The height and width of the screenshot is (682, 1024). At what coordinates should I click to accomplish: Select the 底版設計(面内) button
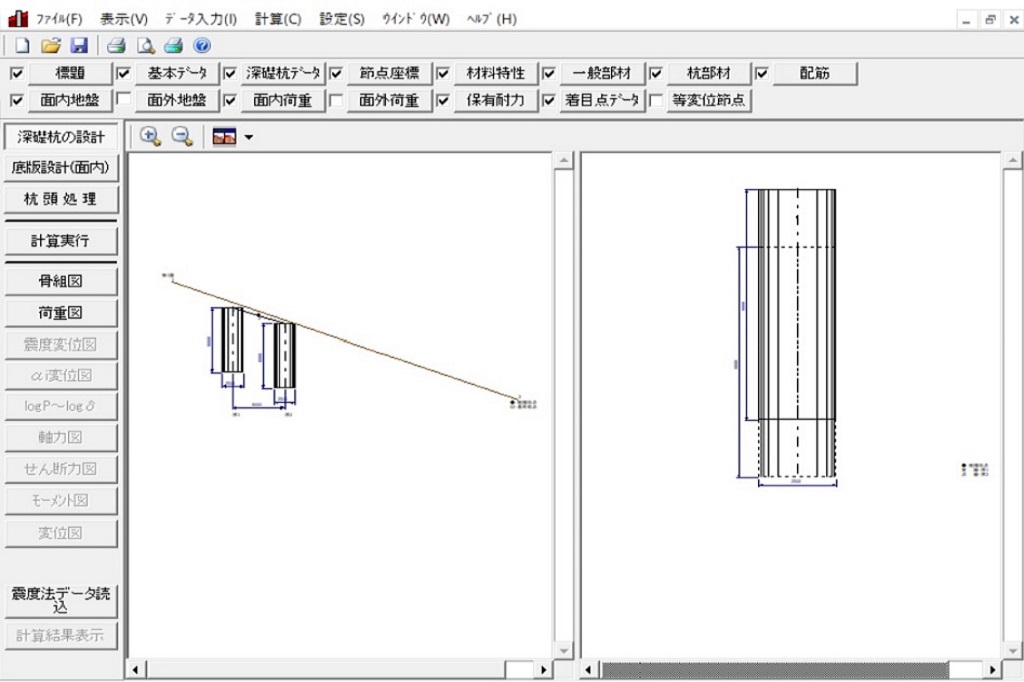(61, 168)
